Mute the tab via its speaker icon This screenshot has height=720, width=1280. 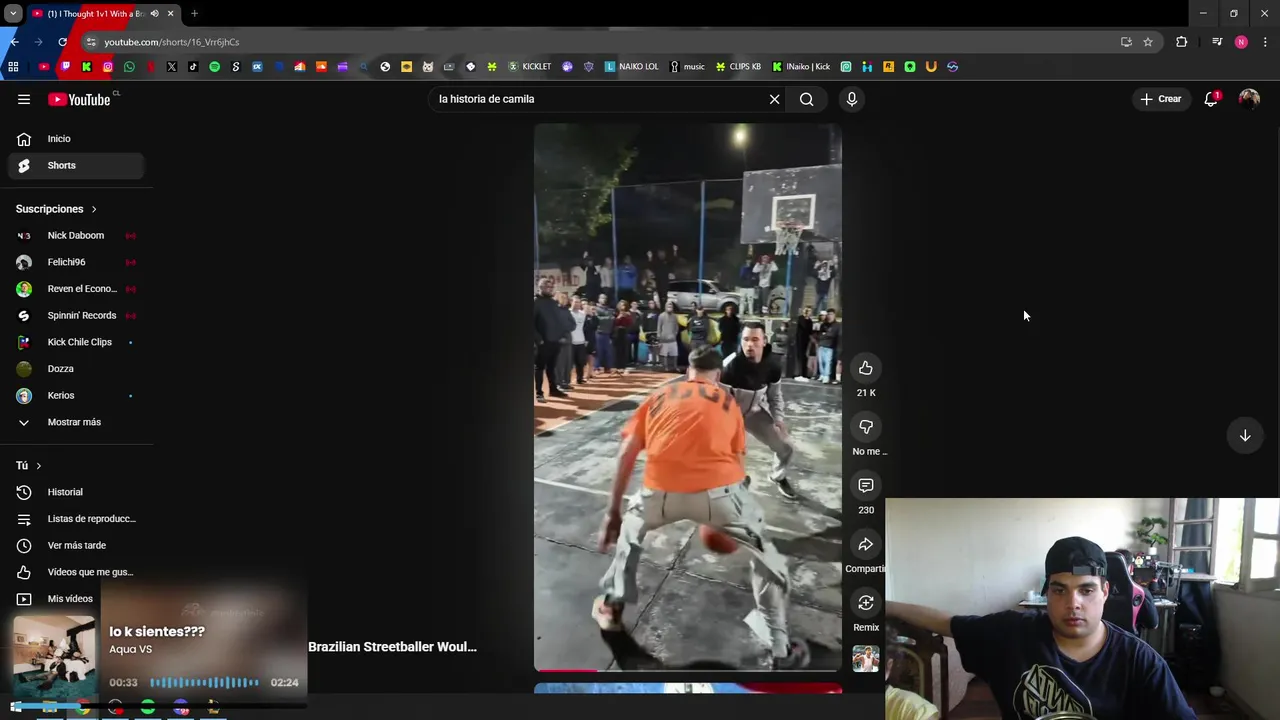point(154,14)
